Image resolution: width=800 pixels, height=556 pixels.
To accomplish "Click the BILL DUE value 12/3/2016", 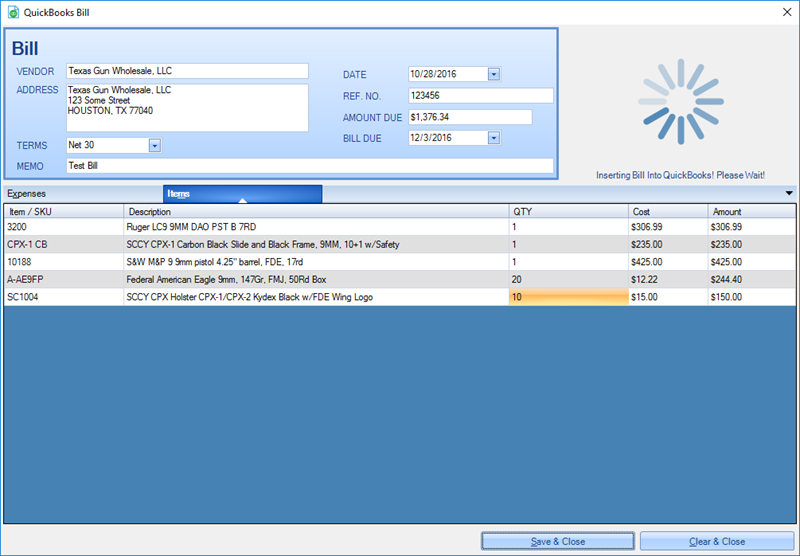I will tap(431, 138).
